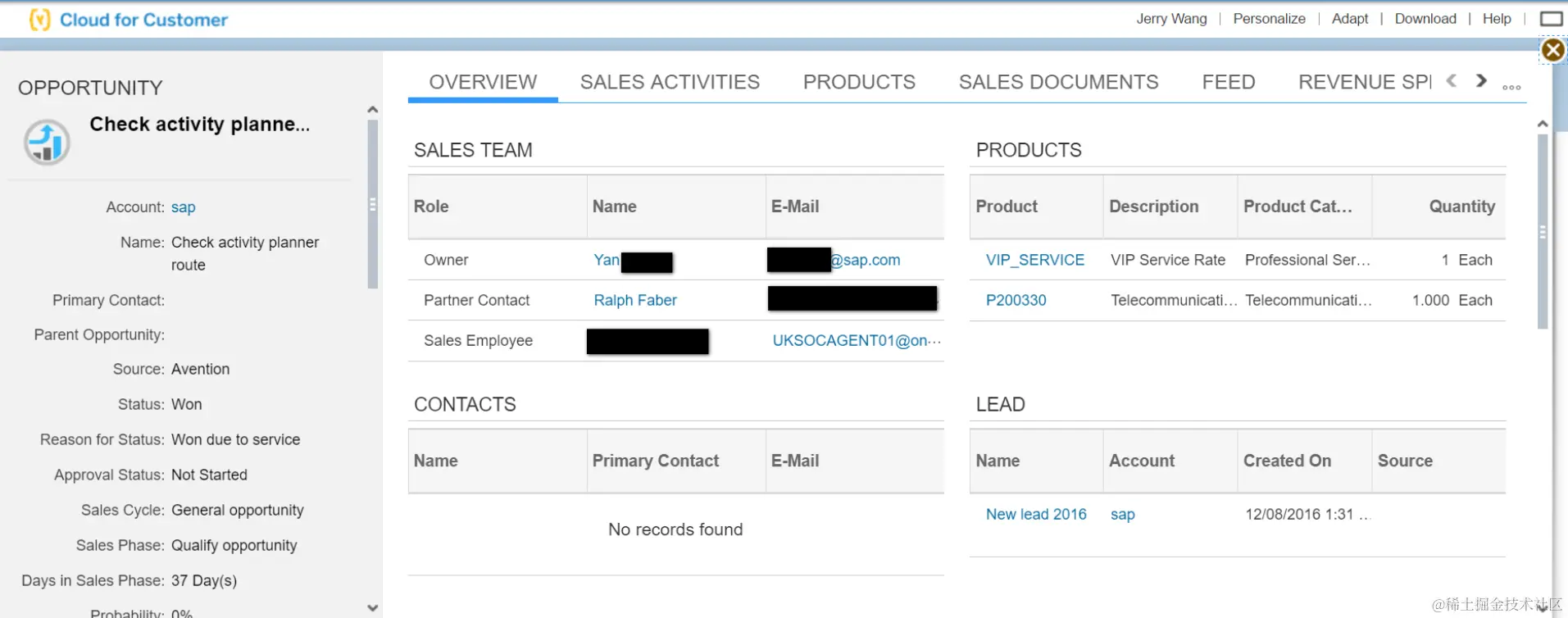Image resolution: width=1568 pixels, height=618 pixels.
Task: Click the full-screen window icon in header
Action: click(x=1551, y=19)
